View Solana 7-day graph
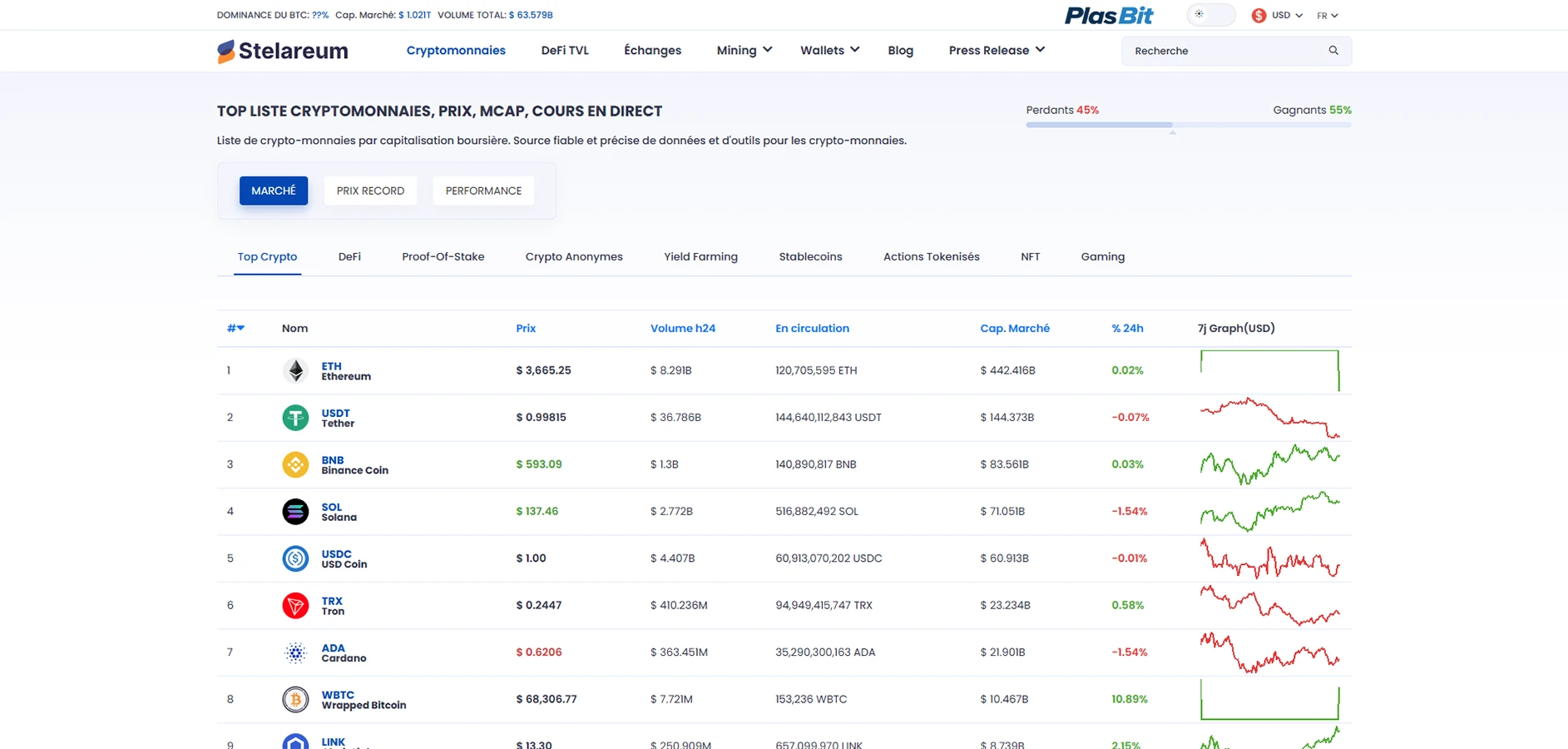Viewport: 1568px width, 749px height. coord(1270,511)
